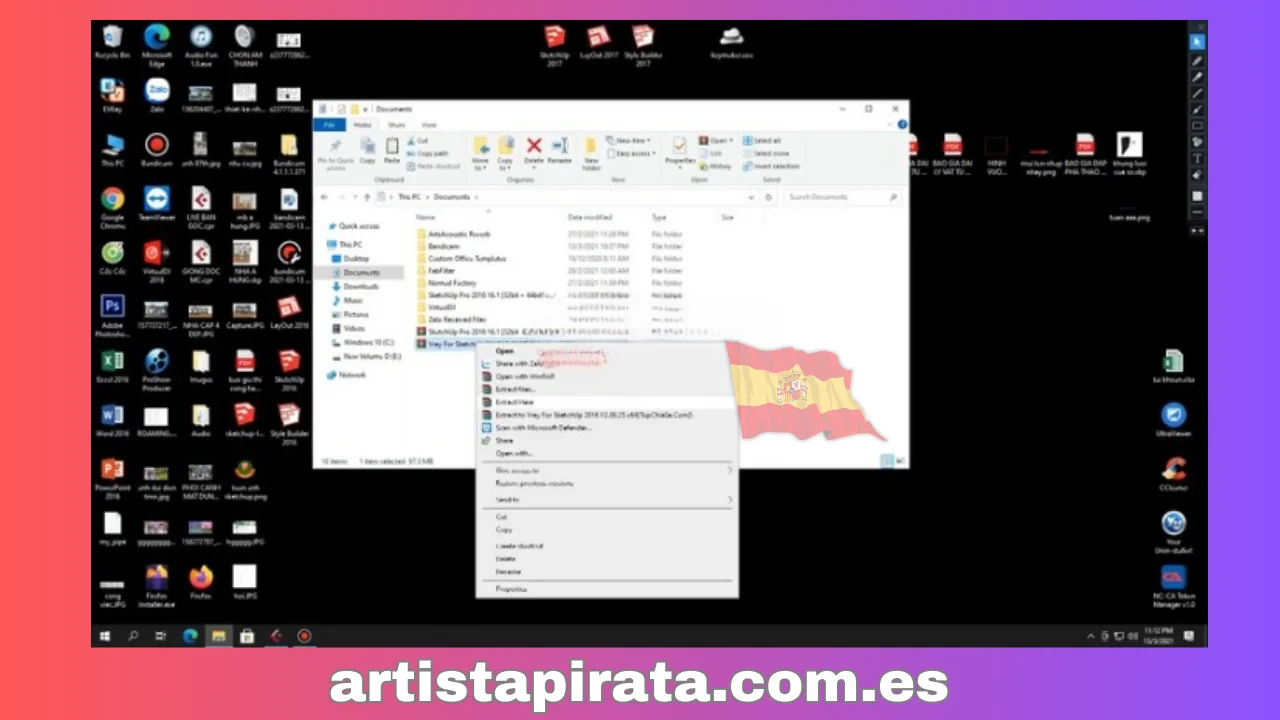Expand the Send to submenu
1280x720 pixels.
click(x=606, y=500)
